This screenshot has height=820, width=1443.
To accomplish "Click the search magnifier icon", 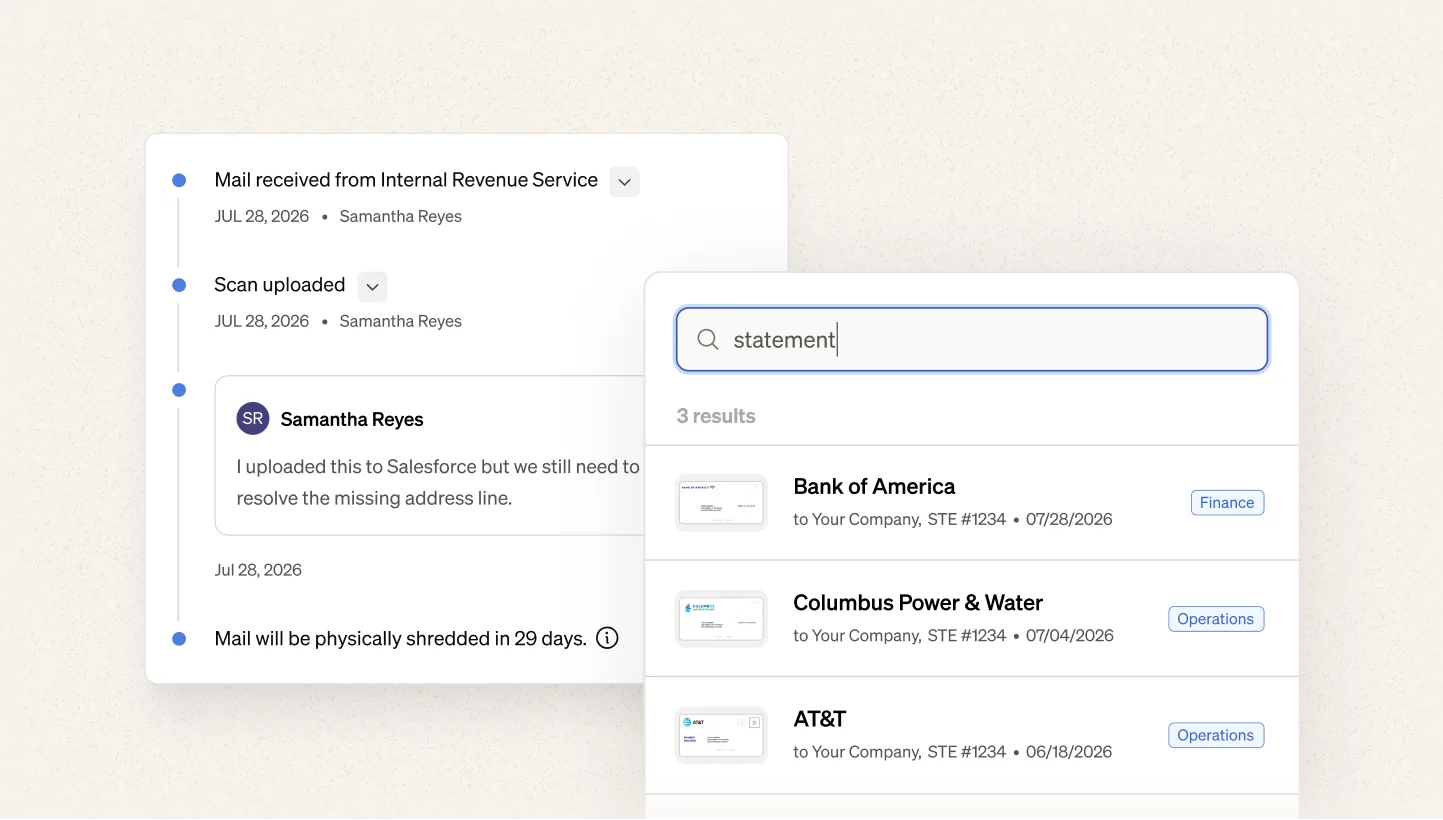I will (x=708, y=340).
